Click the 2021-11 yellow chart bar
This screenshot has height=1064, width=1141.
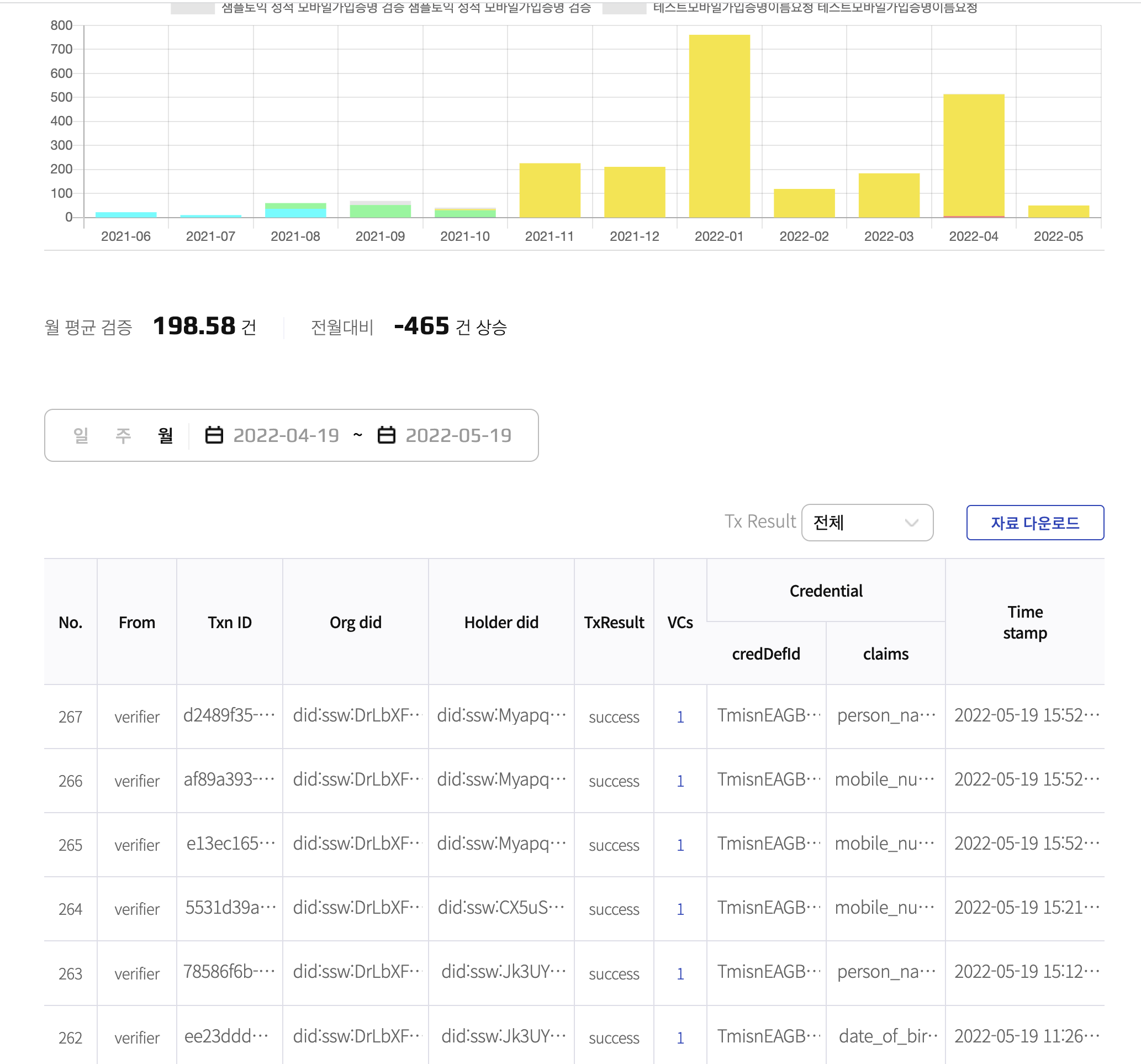pos(550,190)
